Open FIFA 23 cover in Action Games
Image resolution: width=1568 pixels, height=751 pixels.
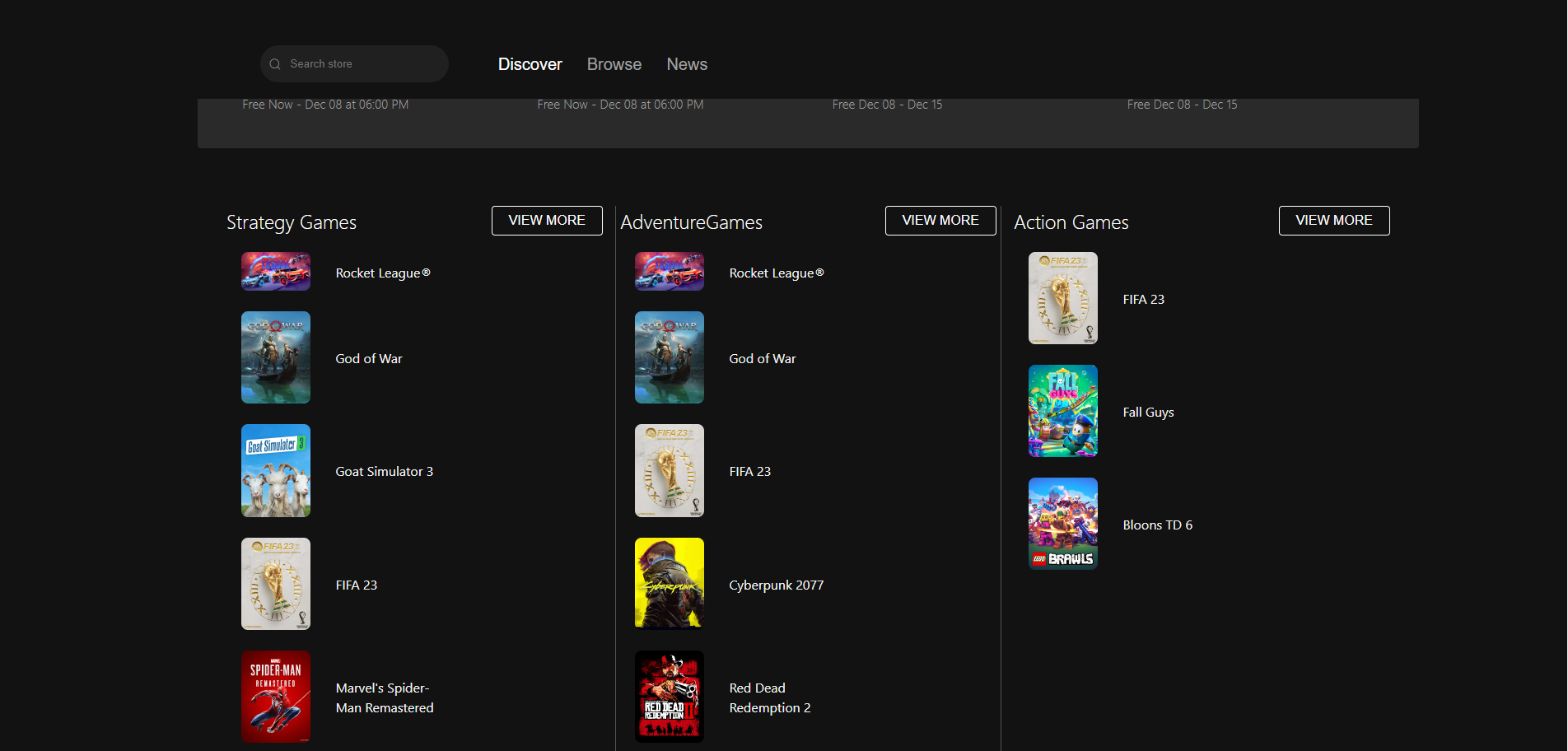click(x=1063, y=298)
